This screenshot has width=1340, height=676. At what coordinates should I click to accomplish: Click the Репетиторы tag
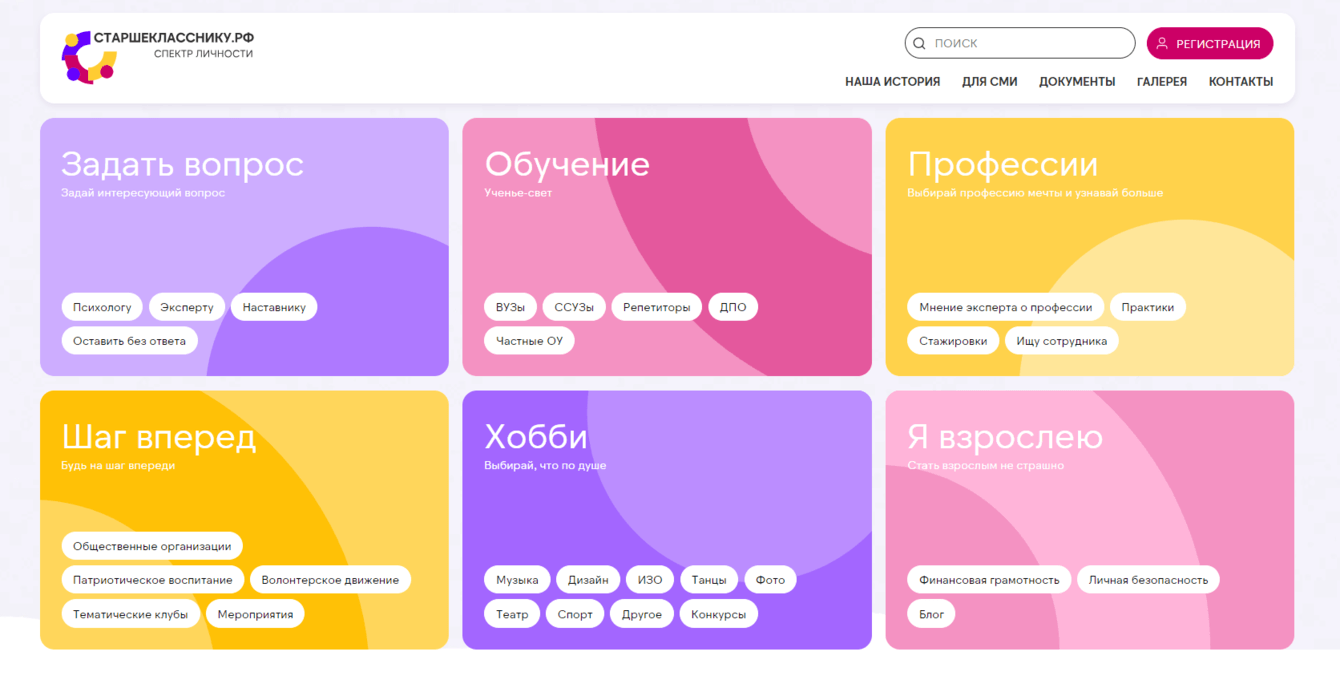tap(657, 307)
